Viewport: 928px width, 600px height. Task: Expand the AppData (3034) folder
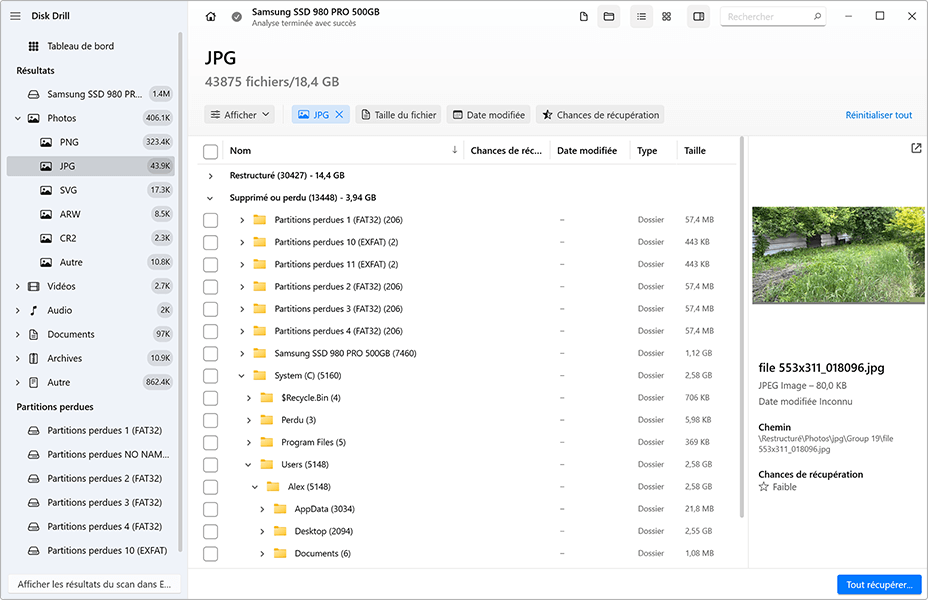pos(262,509)
